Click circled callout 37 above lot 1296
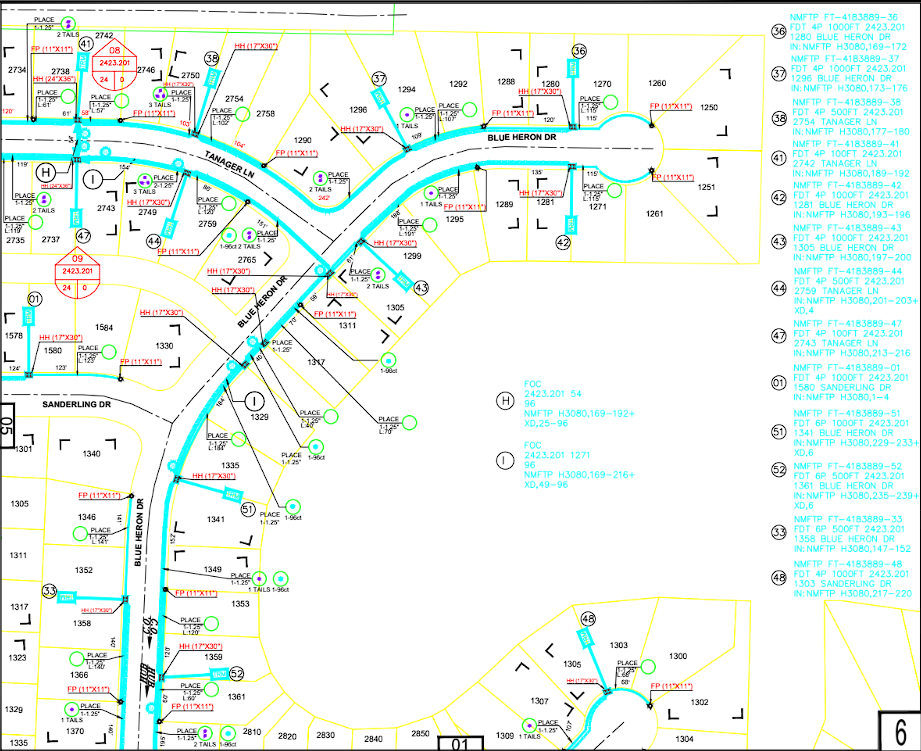The image size is (921, 751). pos(379,79)
